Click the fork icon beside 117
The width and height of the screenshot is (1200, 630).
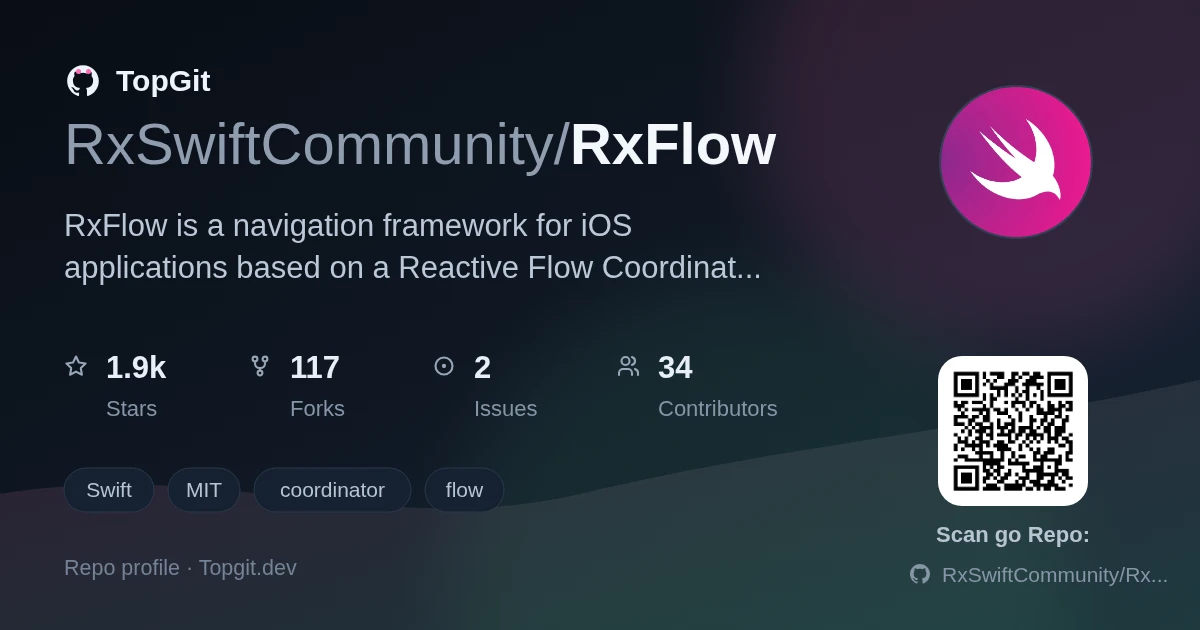[260, 366]
